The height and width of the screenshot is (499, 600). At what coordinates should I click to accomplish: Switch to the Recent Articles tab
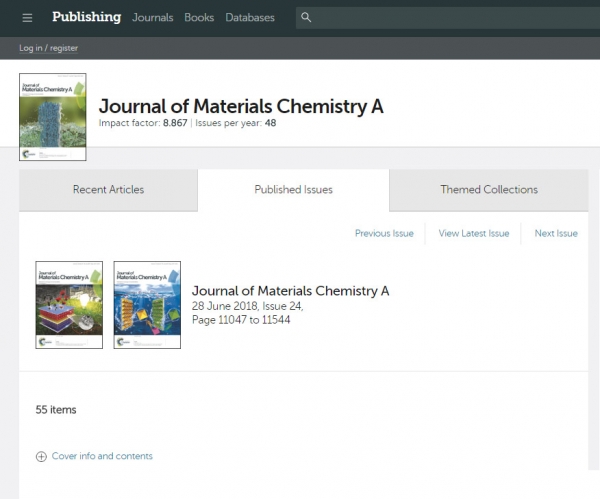pyautogui.click(x=108, y=190)
